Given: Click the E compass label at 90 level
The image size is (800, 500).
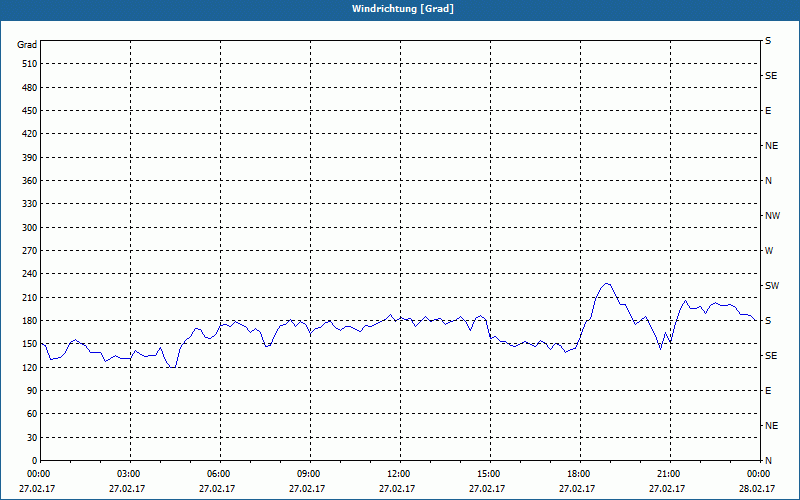Looking at the screenshot, I should tap(768, 391).
